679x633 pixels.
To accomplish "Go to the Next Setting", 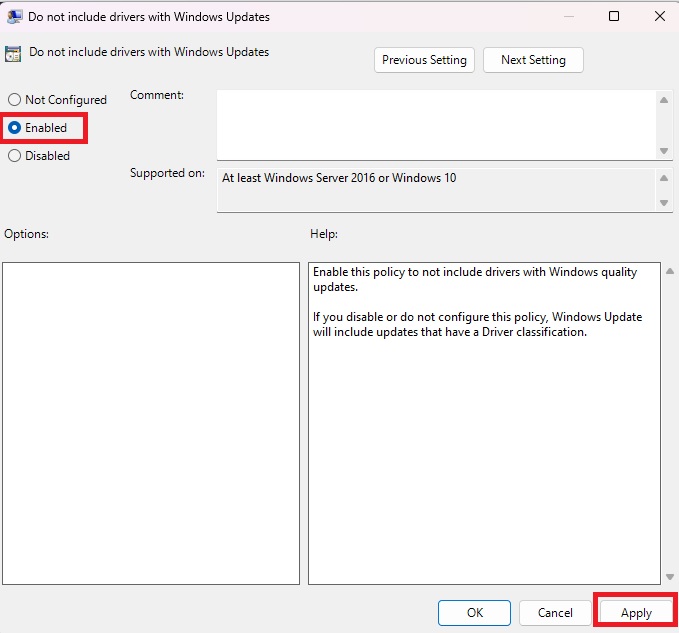I will tap(533, 60).
